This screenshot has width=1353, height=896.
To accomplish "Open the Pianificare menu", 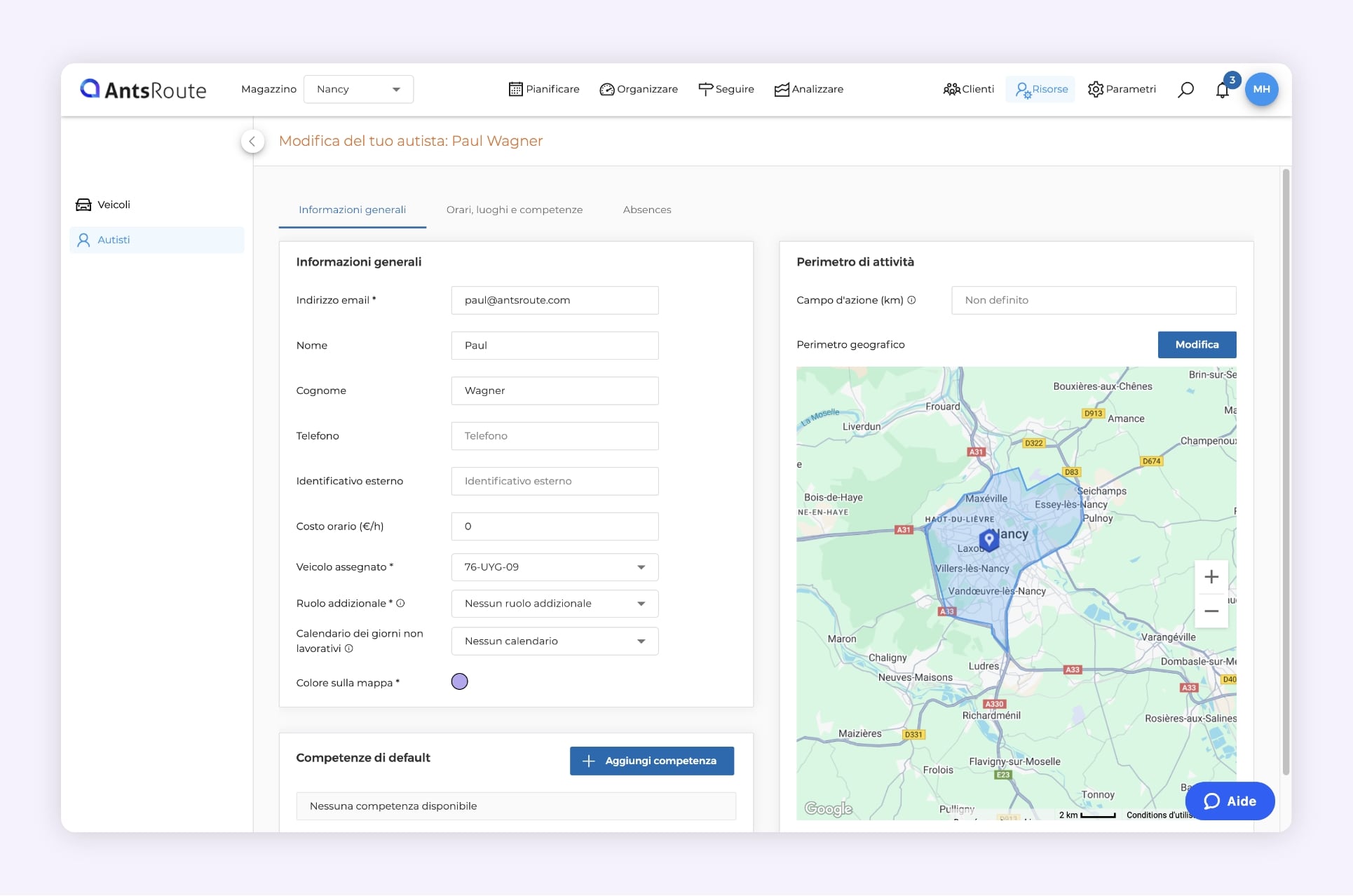I will click(544, 89).
